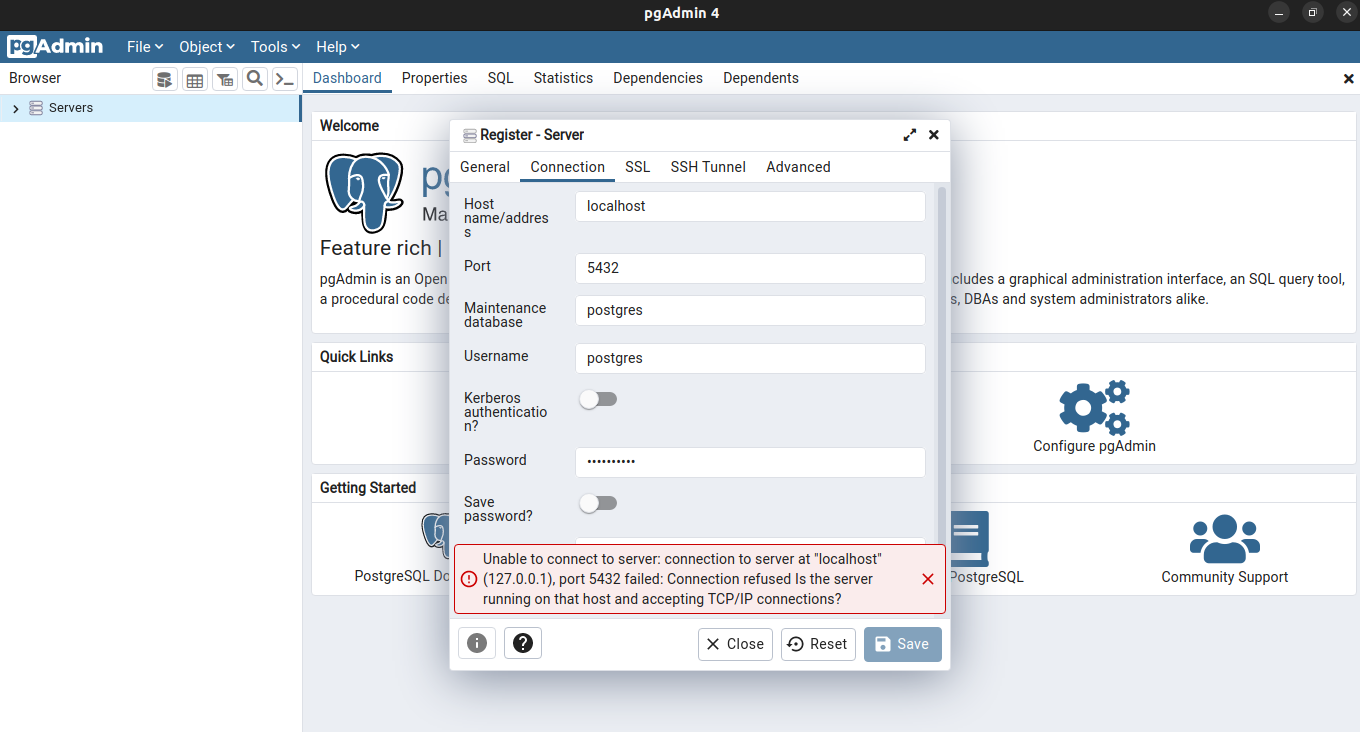Click the Community Support people icon
The width and height of the screenshot is (1360, 732).
click(1224, 539)
